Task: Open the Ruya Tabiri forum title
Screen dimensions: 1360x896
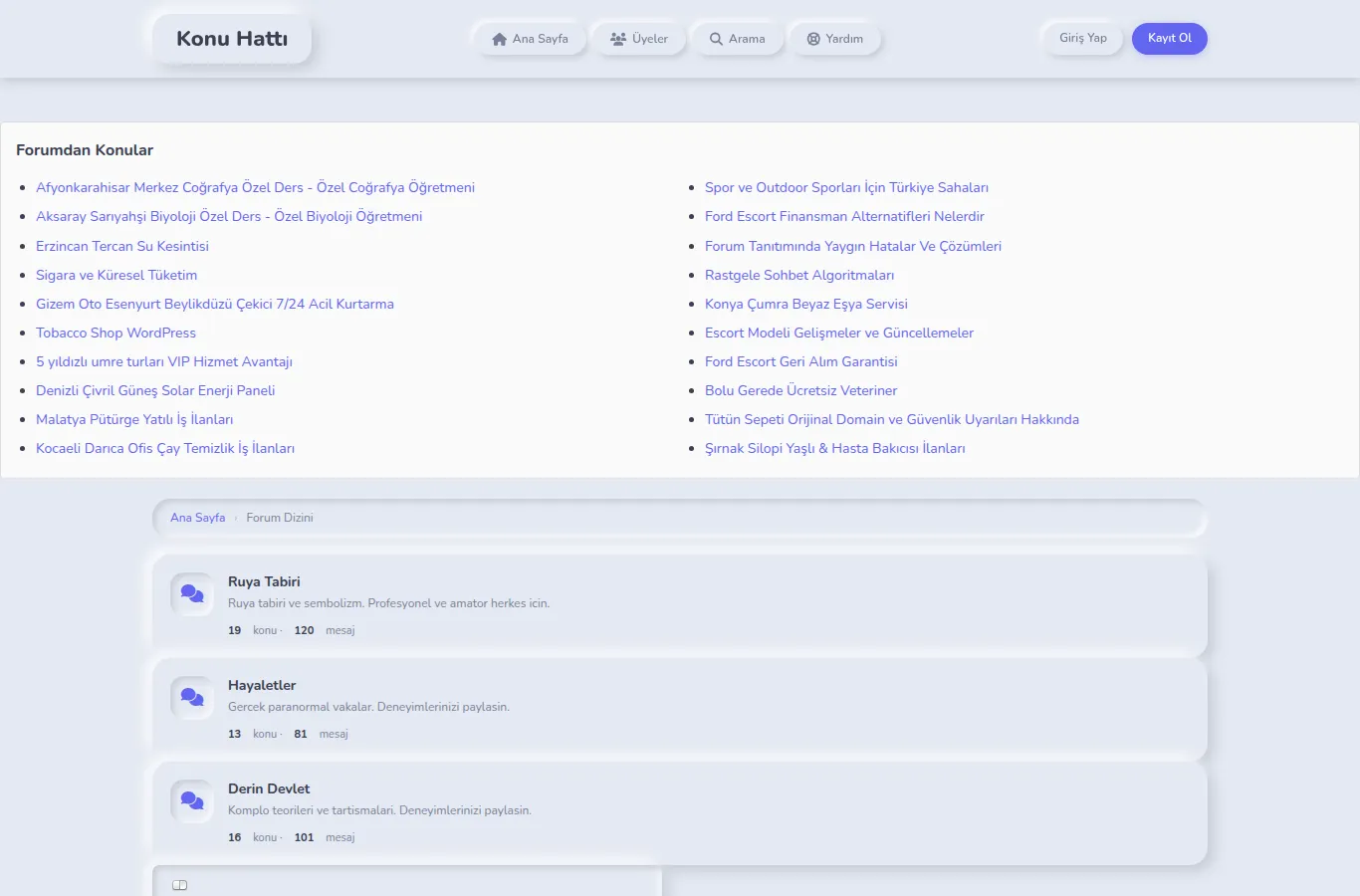Action: coord(264,581)
